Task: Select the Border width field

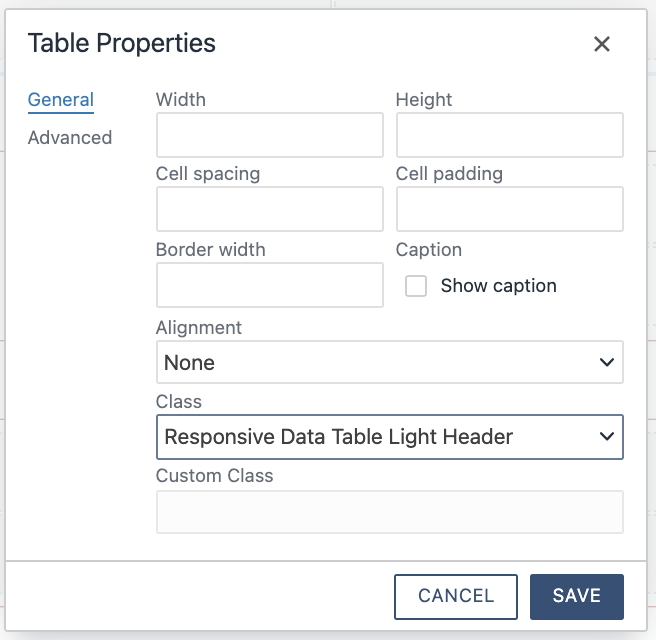Action: pos(270,285)
